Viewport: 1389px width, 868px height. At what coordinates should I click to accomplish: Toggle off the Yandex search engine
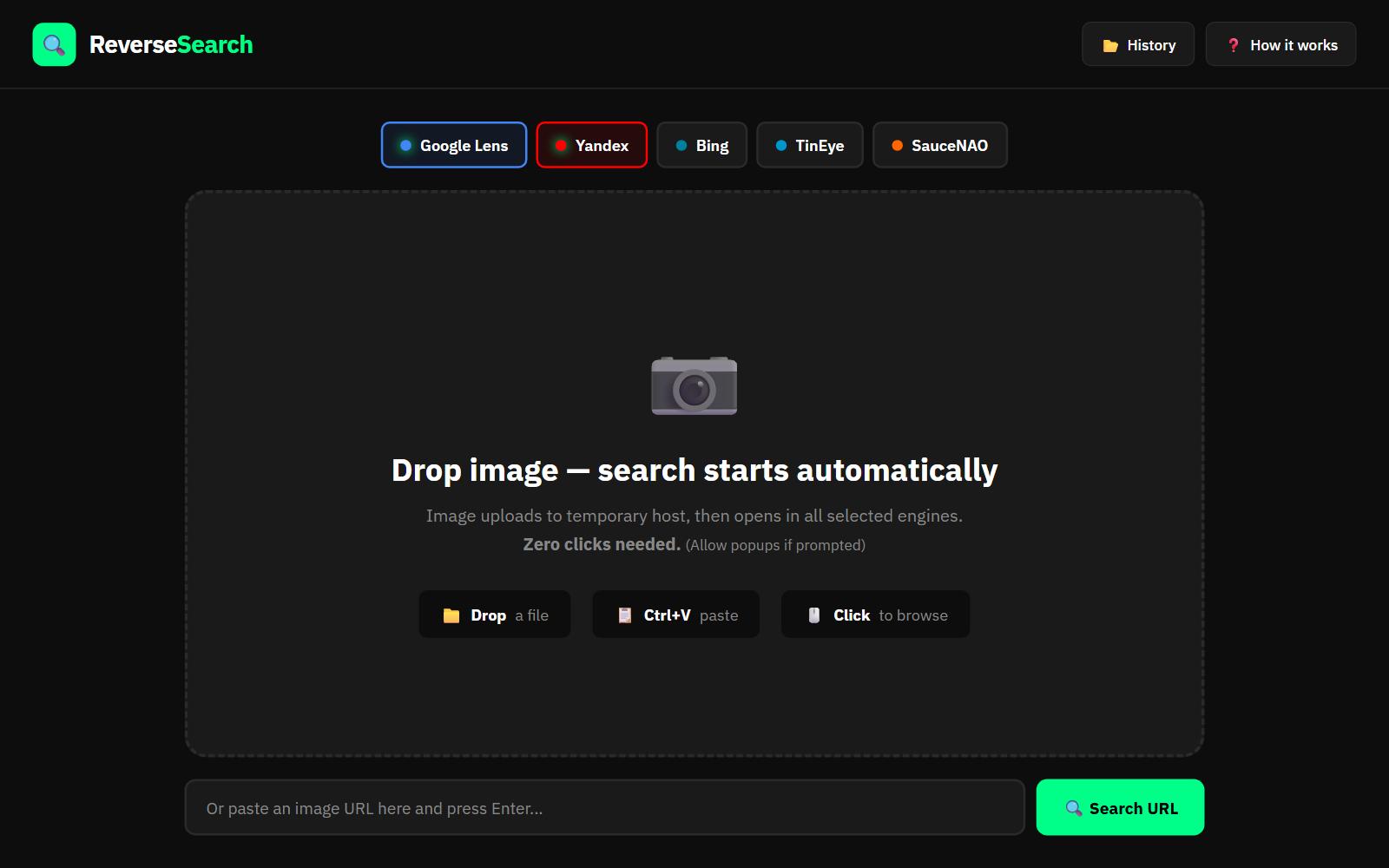point(591,145)
